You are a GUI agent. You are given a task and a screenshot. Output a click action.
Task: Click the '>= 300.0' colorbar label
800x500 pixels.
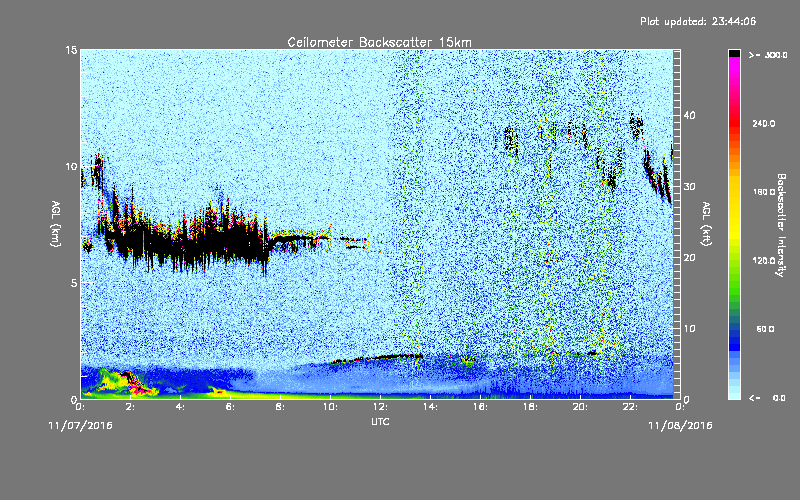click(768, 55)
